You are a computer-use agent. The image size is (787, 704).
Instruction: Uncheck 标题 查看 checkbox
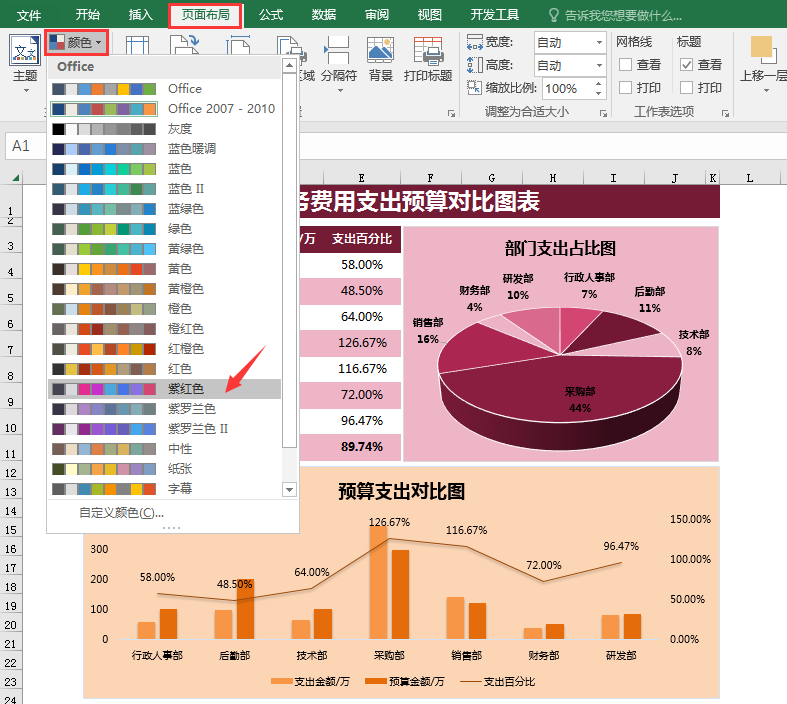686,65
